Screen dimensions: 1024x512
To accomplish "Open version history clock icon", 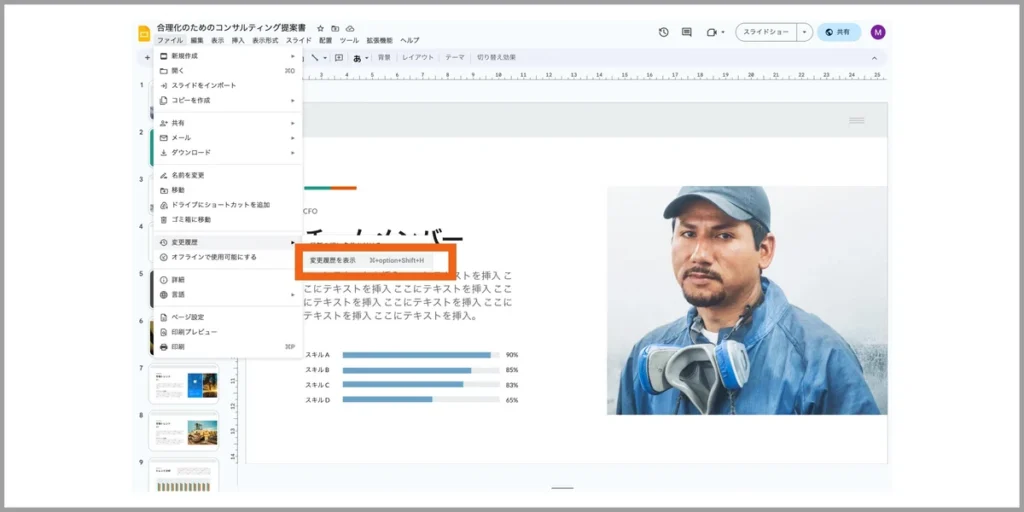I will point(664,32).
